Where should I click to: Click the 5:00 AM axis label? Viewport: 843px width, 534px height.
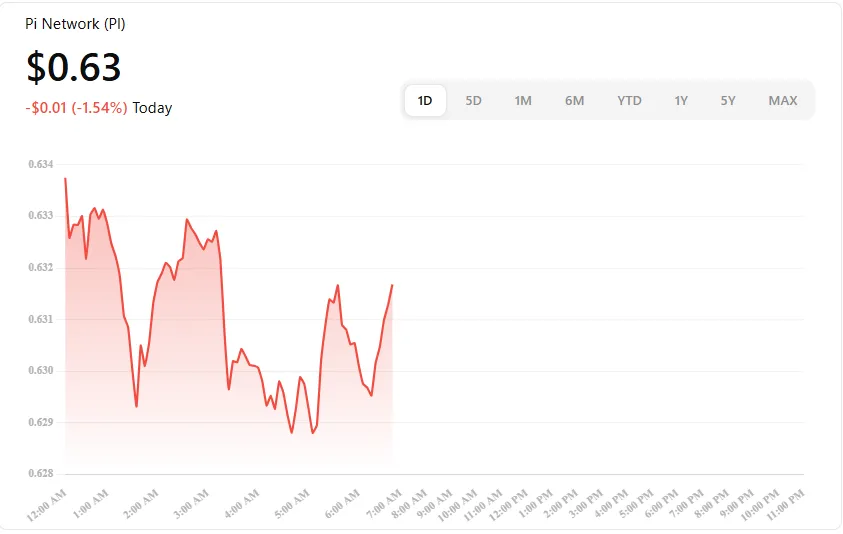[292, 504]
